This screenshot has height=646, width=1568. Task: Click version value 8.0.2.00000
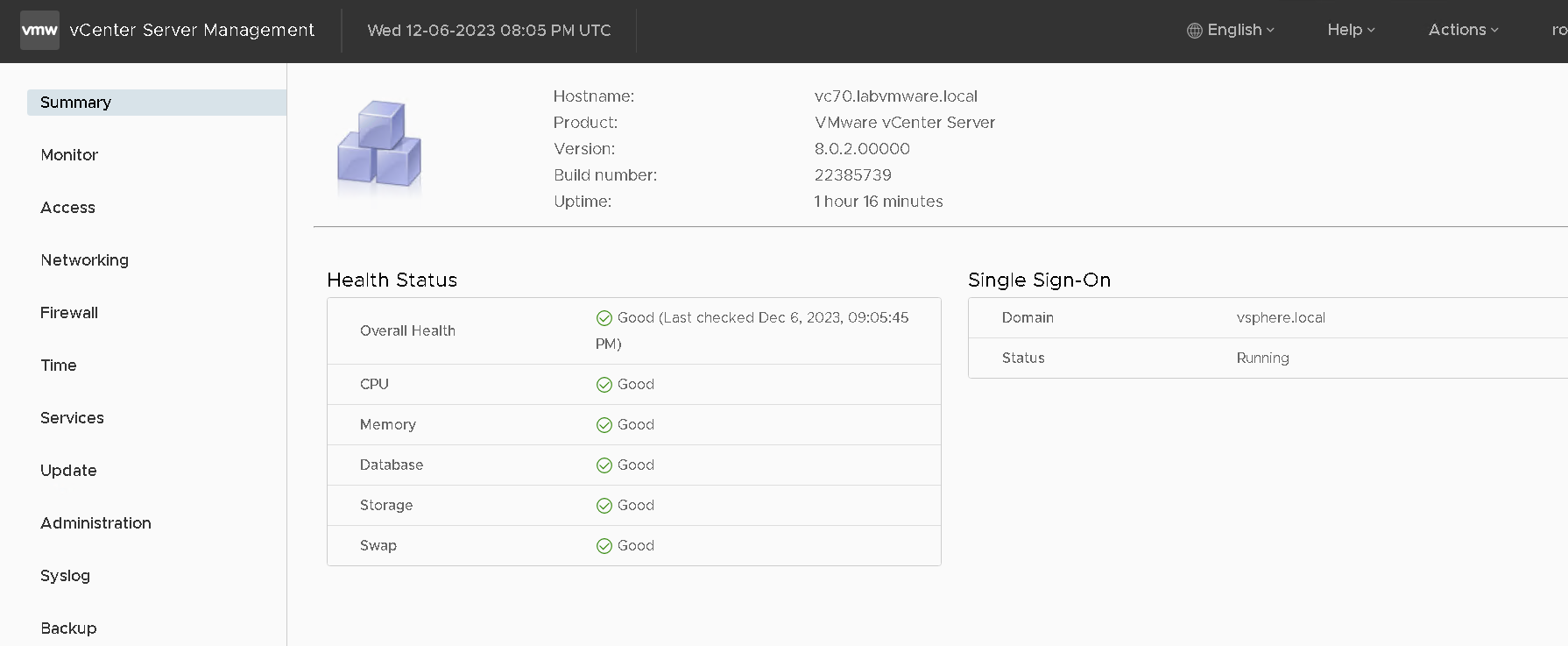(x=862, y=149)
